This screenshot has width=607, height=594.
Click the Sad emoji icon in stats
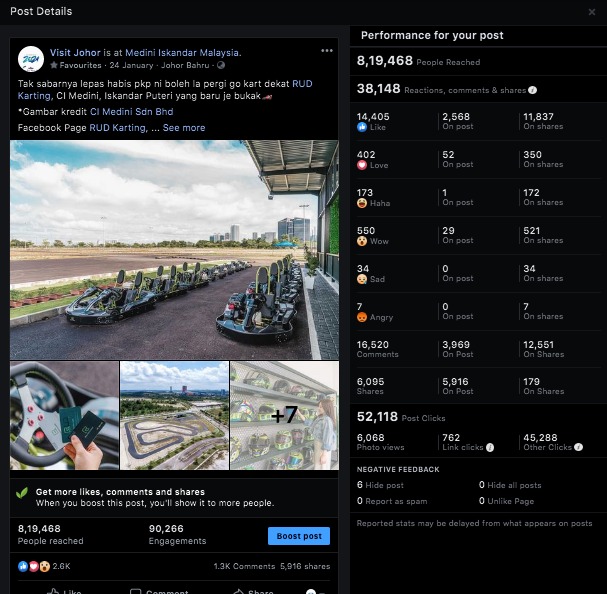[362, 279]
